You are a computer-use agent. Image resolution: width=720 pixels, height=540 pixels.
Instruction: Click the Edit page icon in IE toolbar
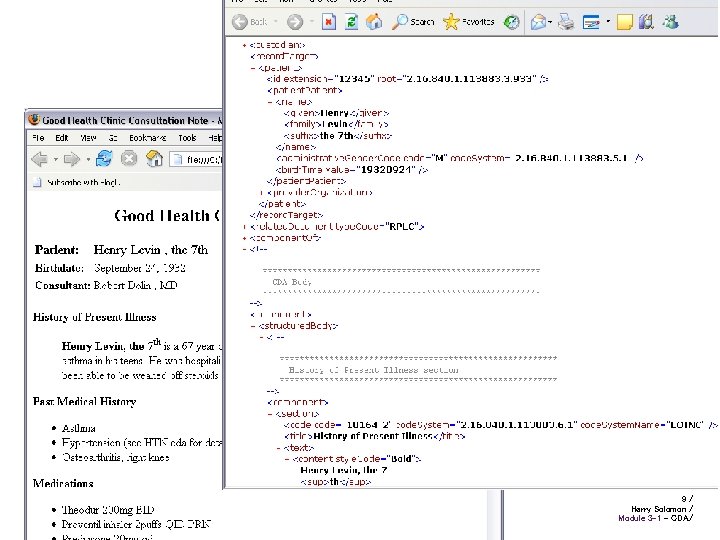(x=591, y=22)
